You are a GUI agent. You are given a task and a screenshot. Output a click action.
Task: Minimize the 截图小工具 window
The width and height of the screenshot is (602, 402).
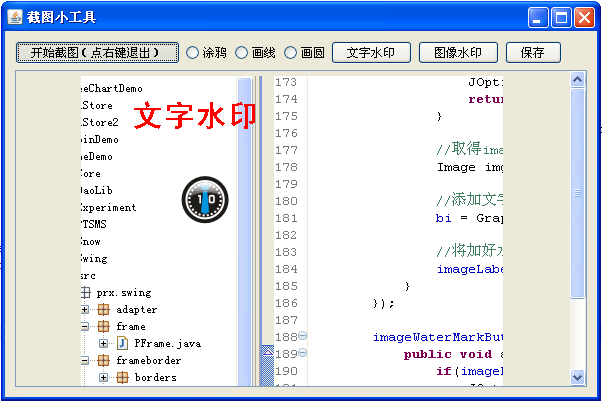538,18
